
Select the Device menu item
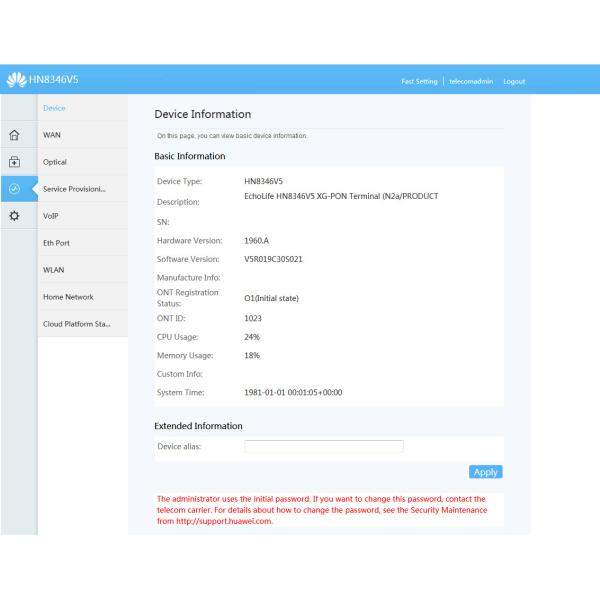pos(54,107)
